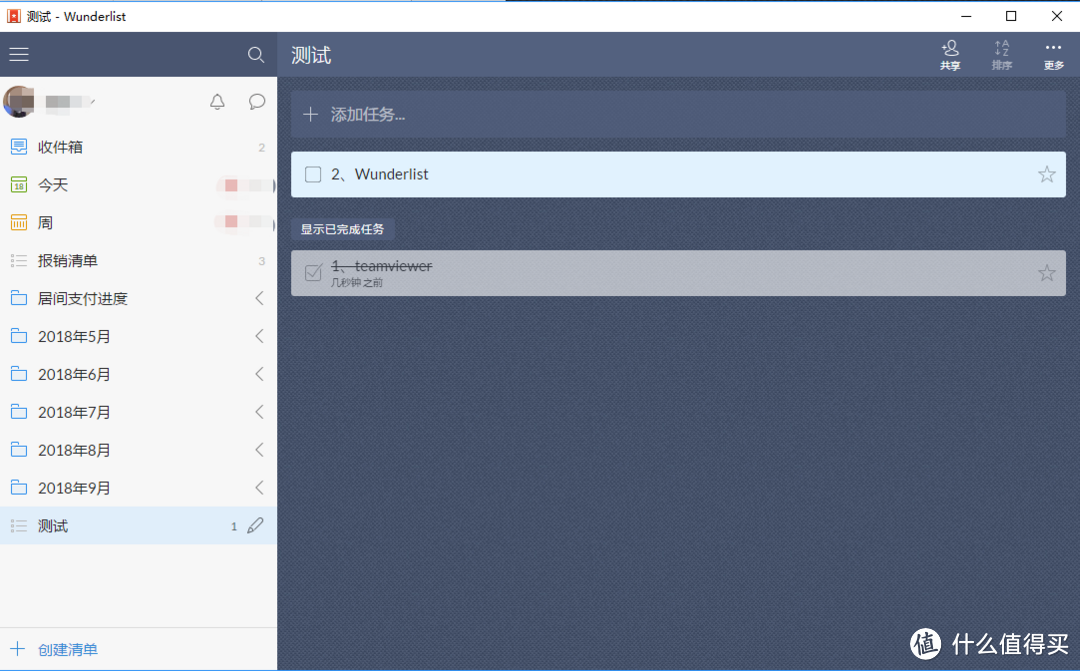Click the '几秒钟 之前' timestamp text

point(357,282)
